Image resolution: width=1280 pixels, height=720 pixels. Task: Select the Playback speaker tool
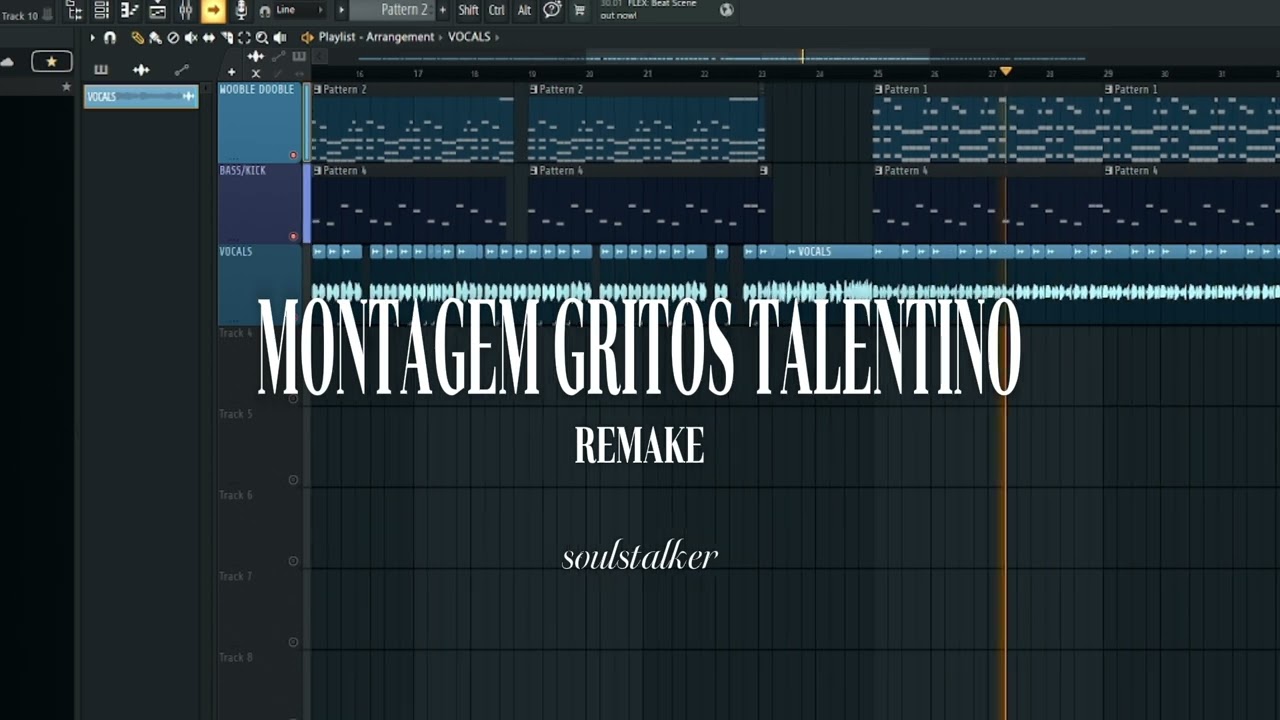[280, 38]
